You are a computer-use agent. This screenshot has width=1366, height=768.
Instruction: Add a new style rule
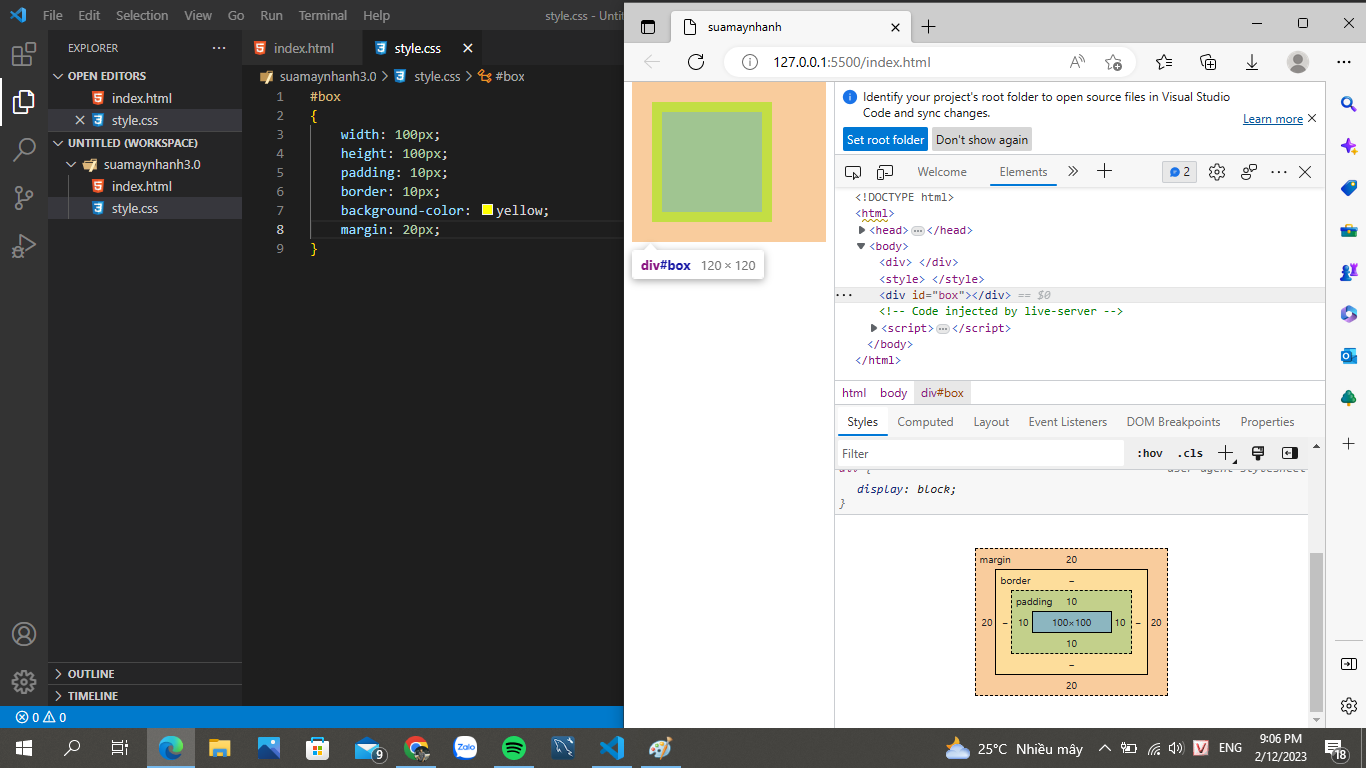[1225, 453]
